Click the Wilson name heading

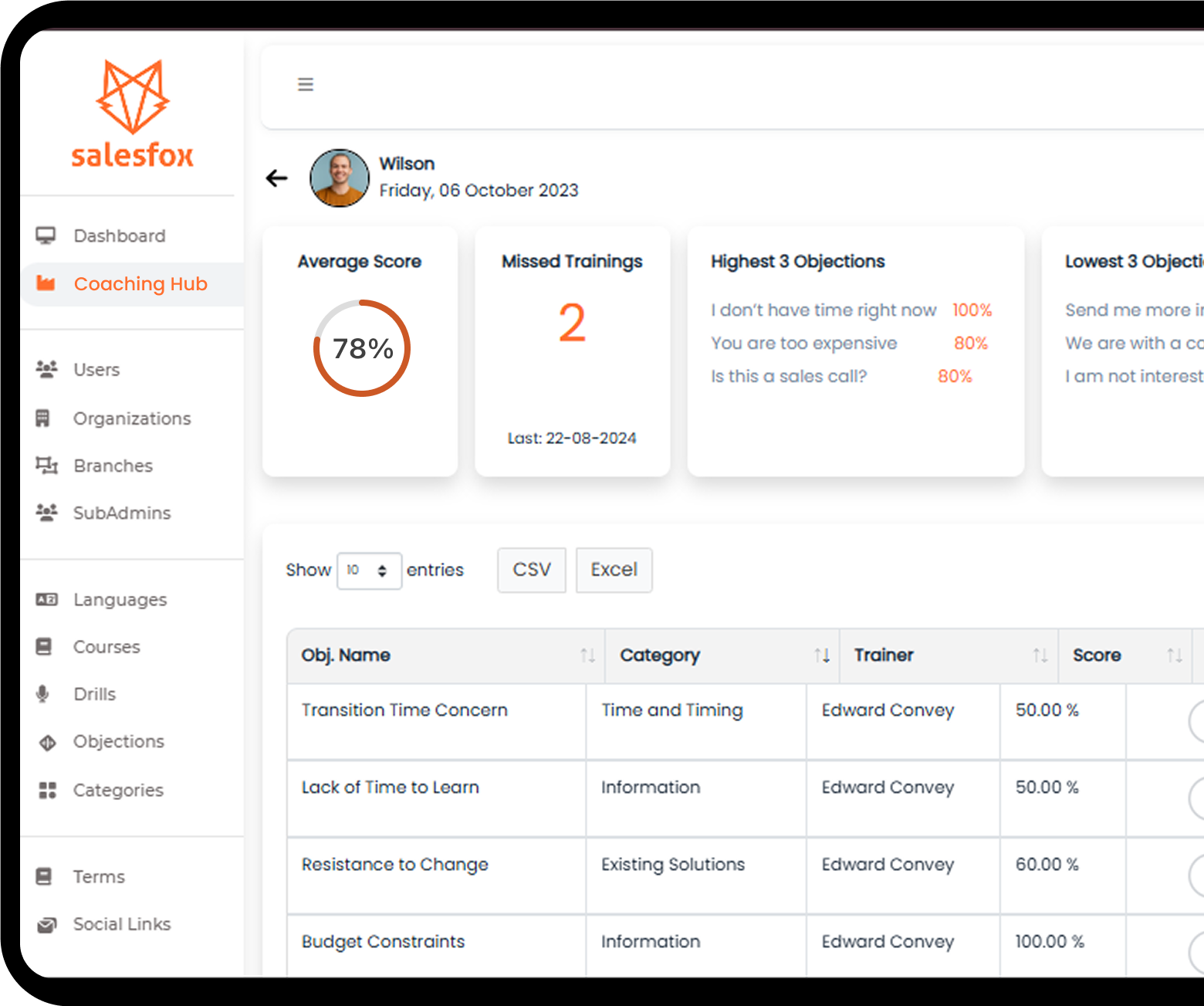coord(407,164)
